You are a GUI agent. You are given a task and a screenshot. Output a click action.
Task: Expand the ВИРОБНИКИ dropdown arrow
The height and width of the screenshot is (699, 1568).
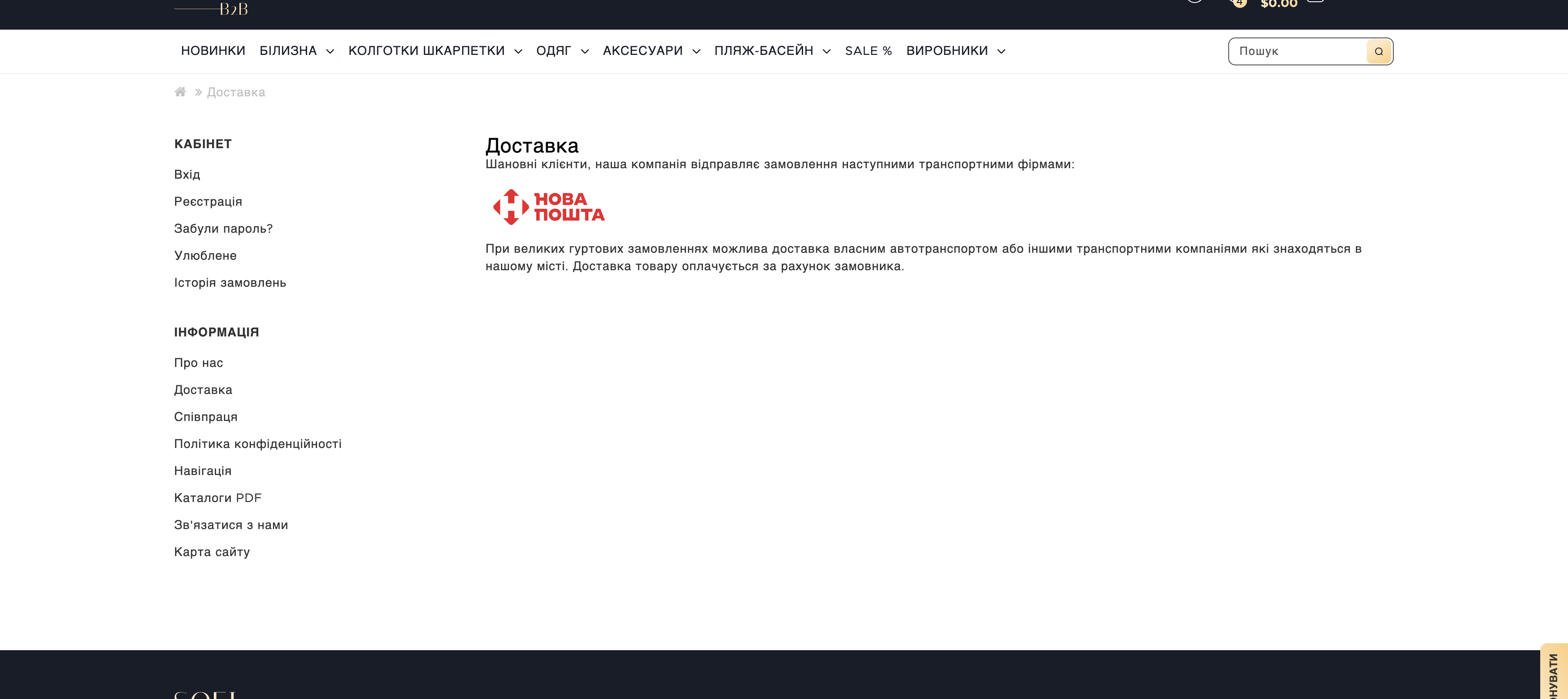point(1001,52)
